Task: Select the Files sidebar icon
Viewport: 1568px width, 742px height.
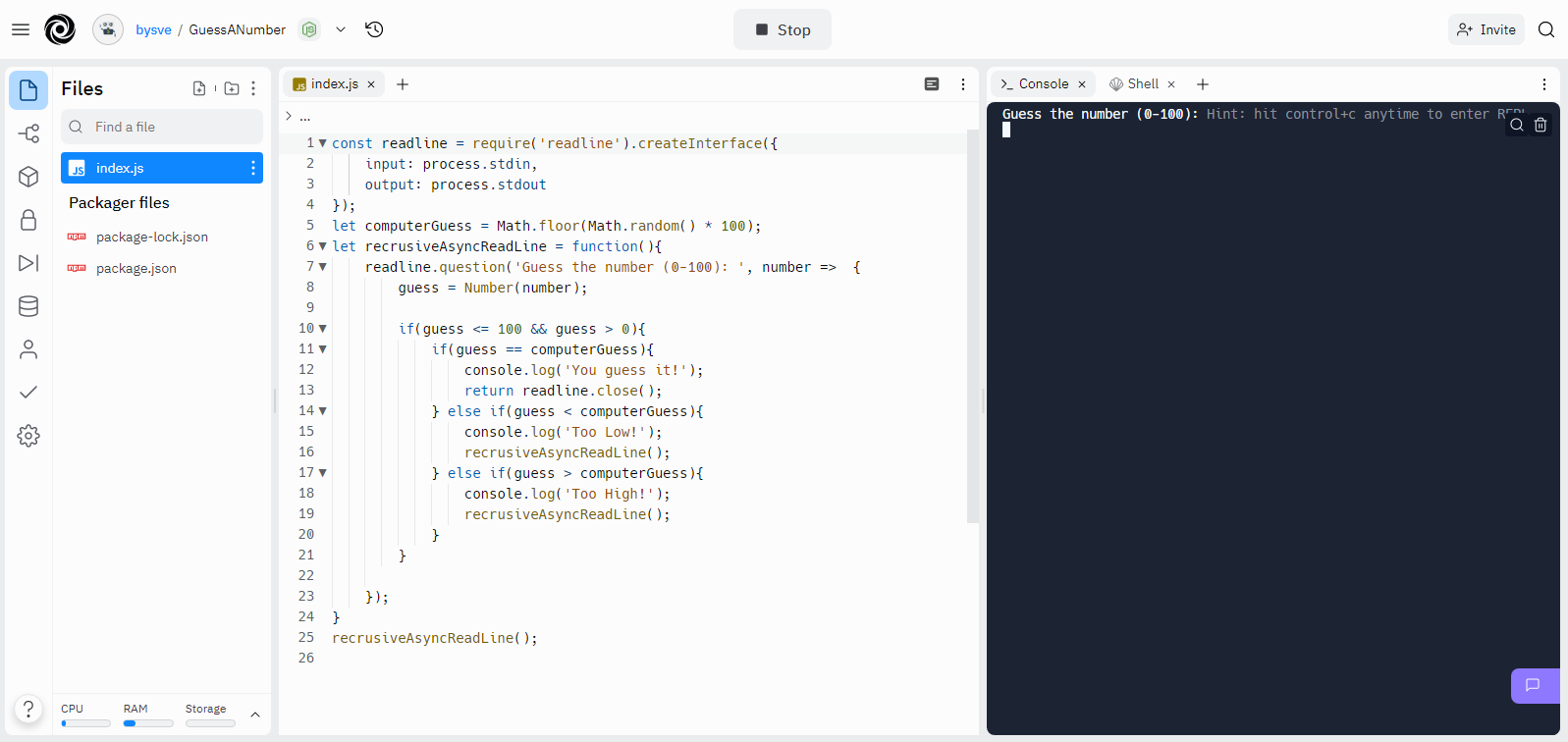Action: pos(28,90)
